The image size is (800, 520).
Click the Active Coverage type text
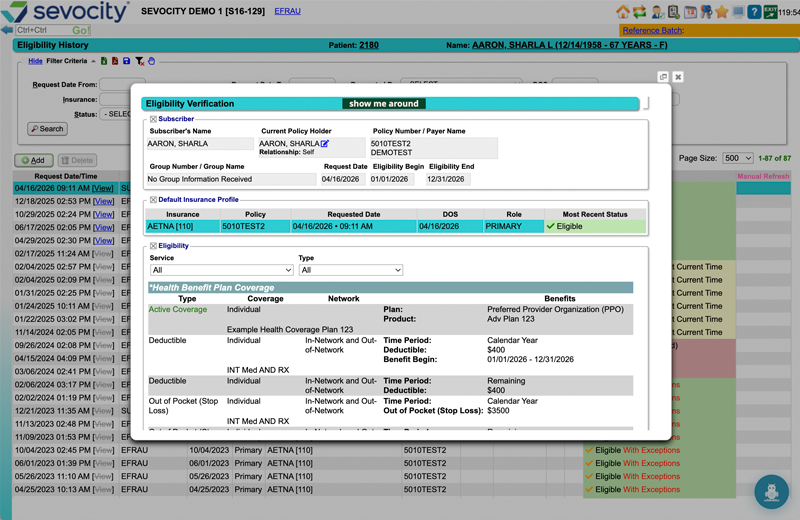(178, 309)
